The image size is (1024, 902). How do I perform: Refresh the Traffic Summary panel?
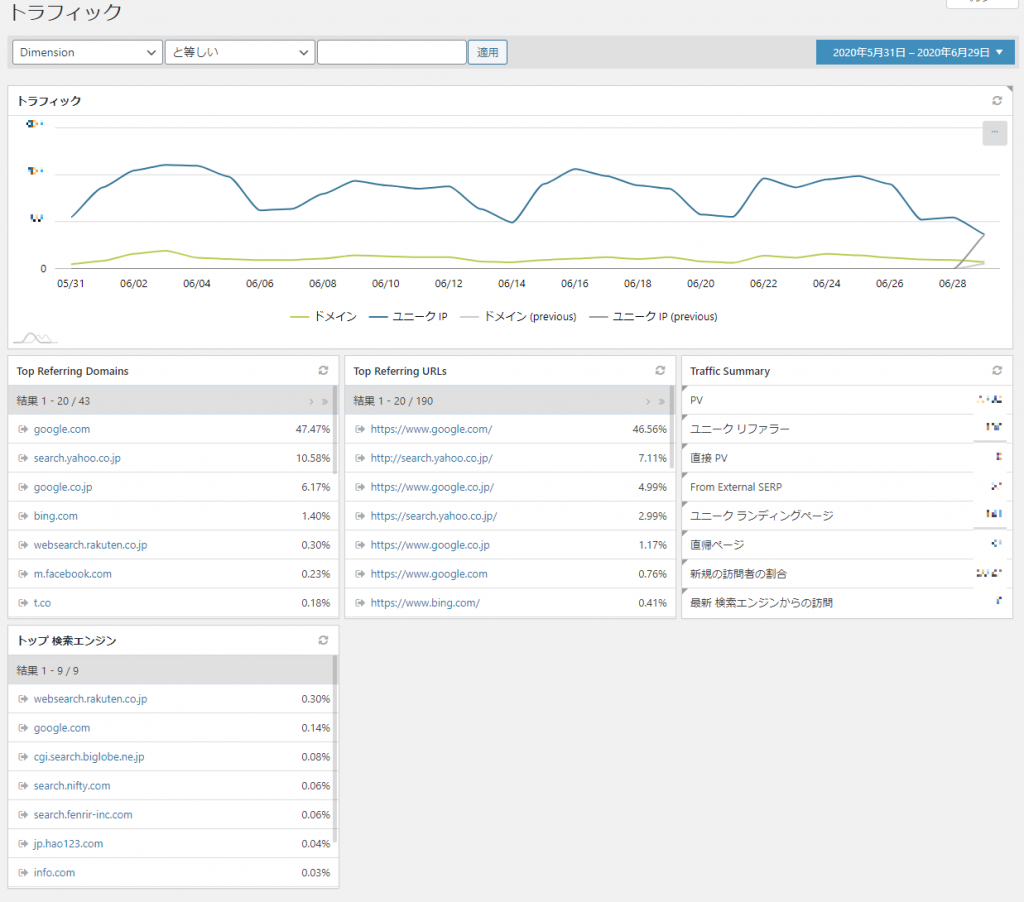(996, 371)
